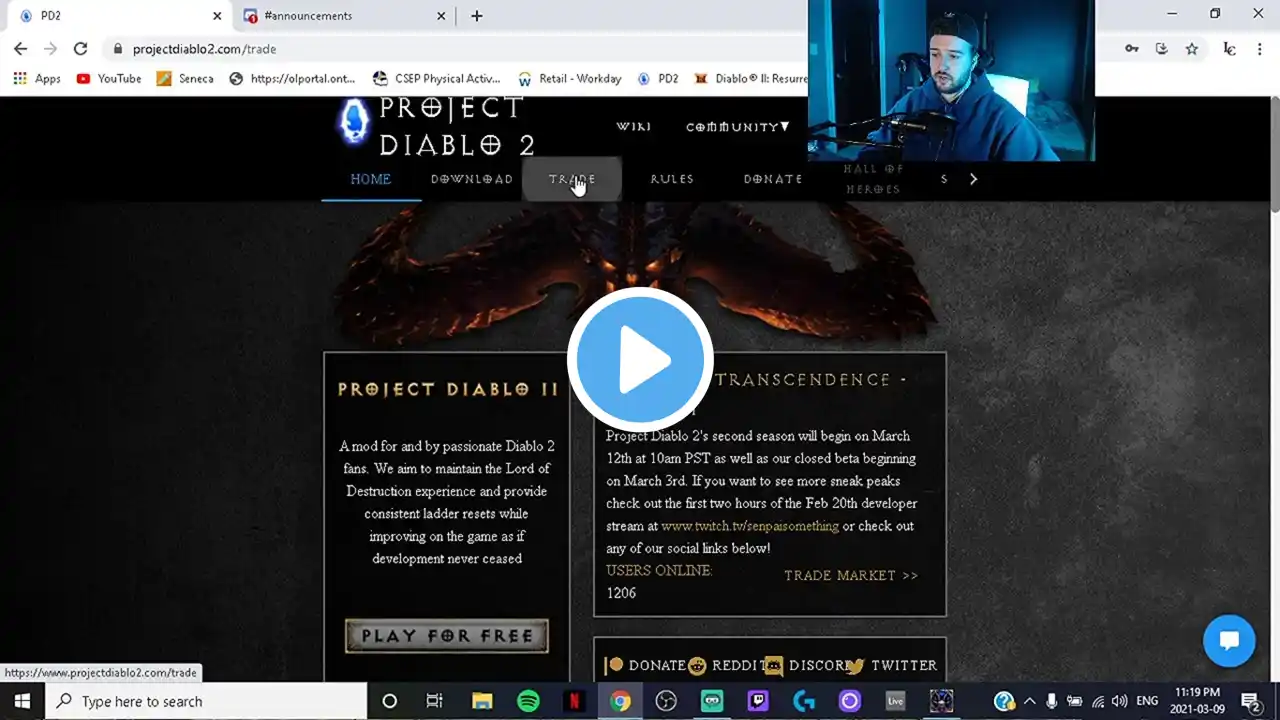Open the Windows Start menu
The image size is (1280, 720).
click(22, 701)
